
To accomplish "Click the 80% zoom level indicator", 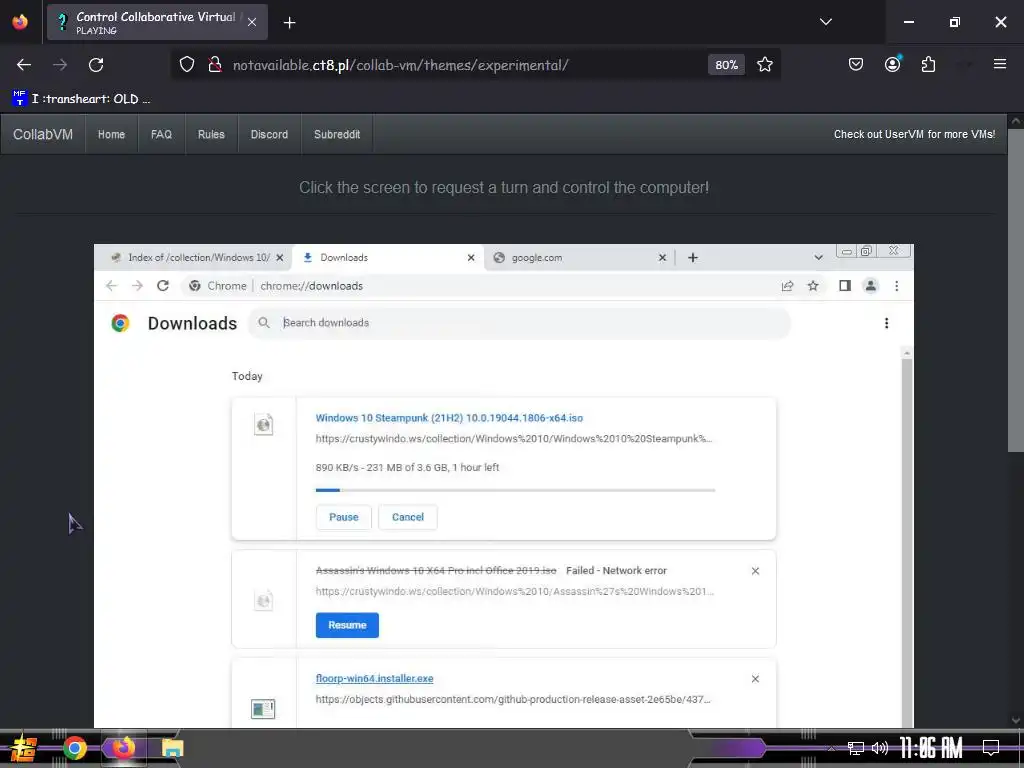I will [726, 65].
